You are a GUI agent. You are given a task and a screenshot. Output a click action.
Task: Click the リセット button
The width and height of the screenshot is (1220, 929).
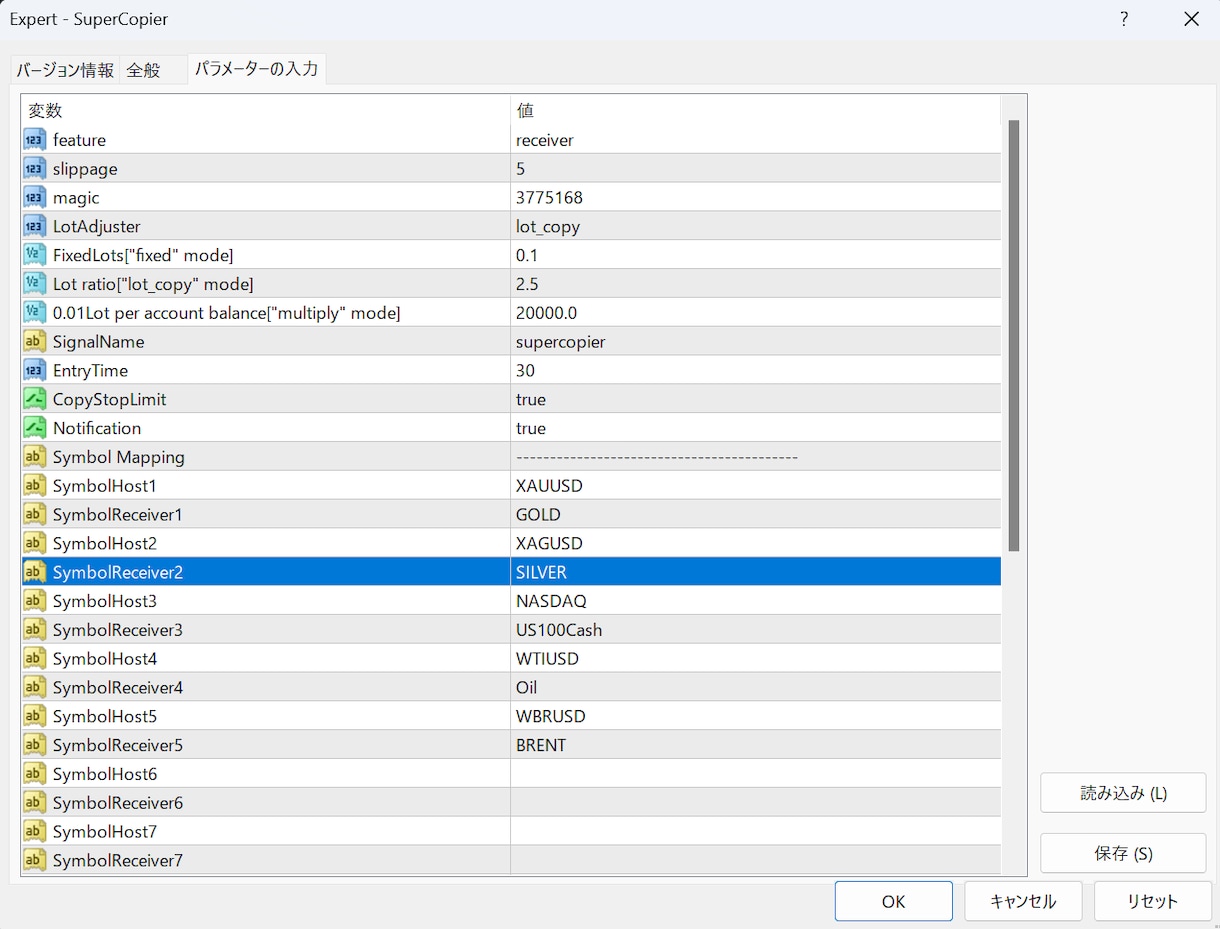(x=1153, y=901)
